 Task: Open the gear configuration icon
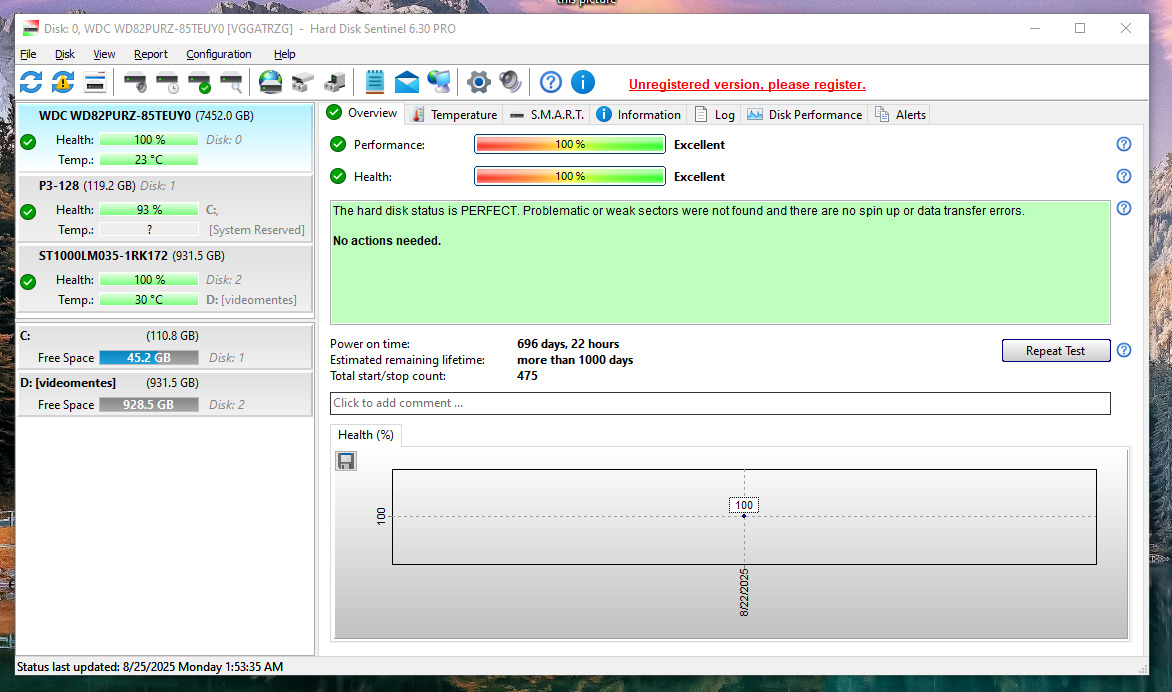point(478,82)
